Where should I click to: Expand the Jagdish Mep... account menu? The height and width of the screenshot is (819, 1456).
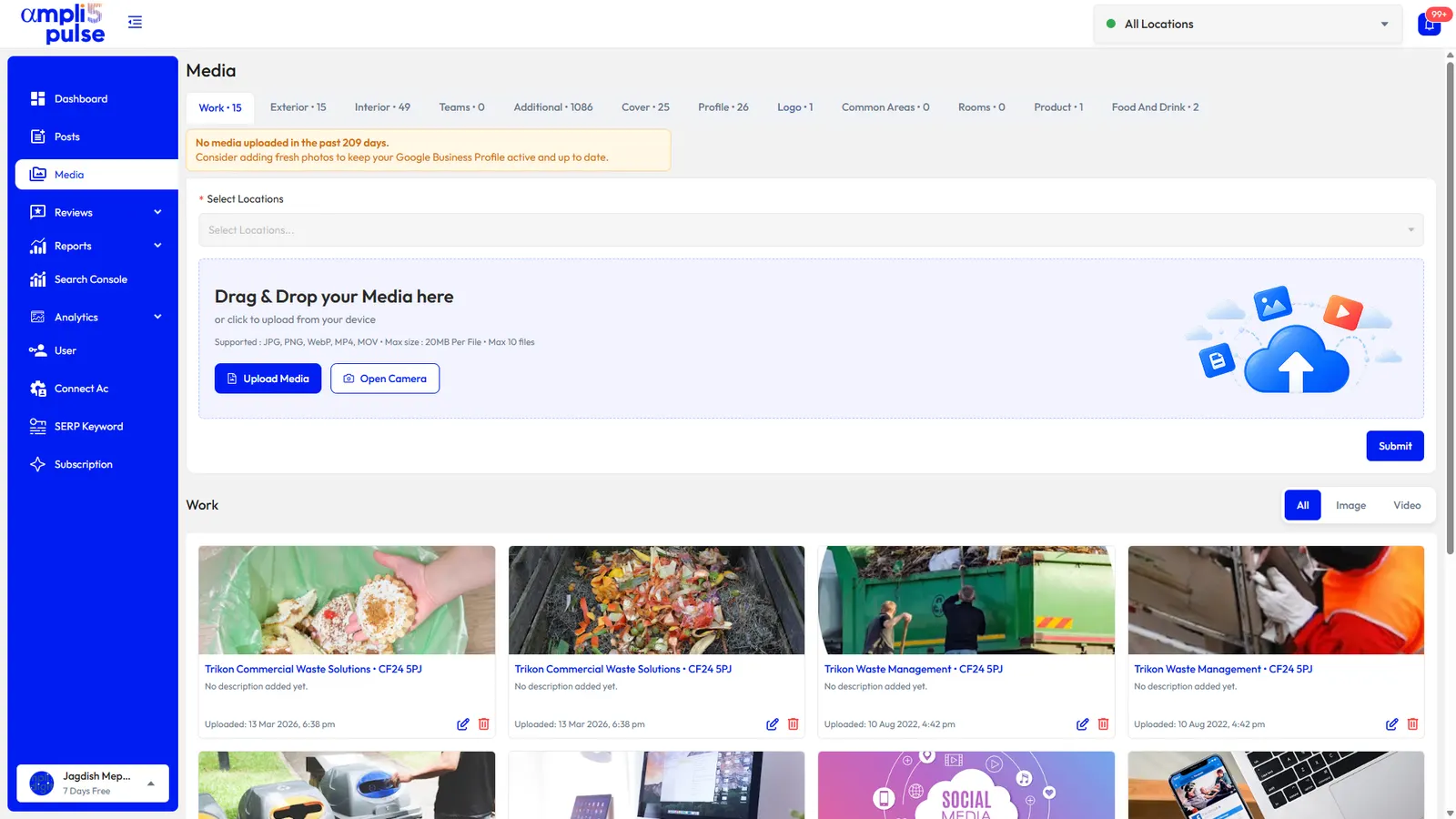pos(93,783)
